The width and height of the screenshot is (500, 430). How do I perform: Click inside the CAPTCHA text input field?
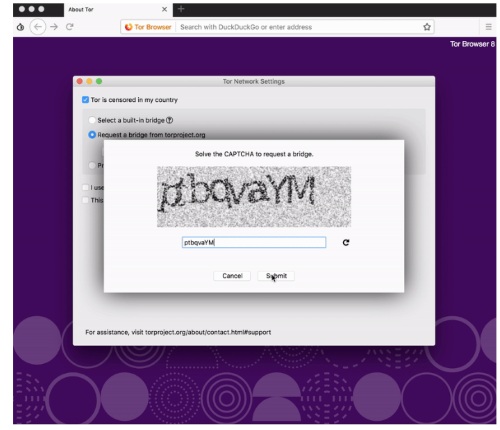(254, 242)
